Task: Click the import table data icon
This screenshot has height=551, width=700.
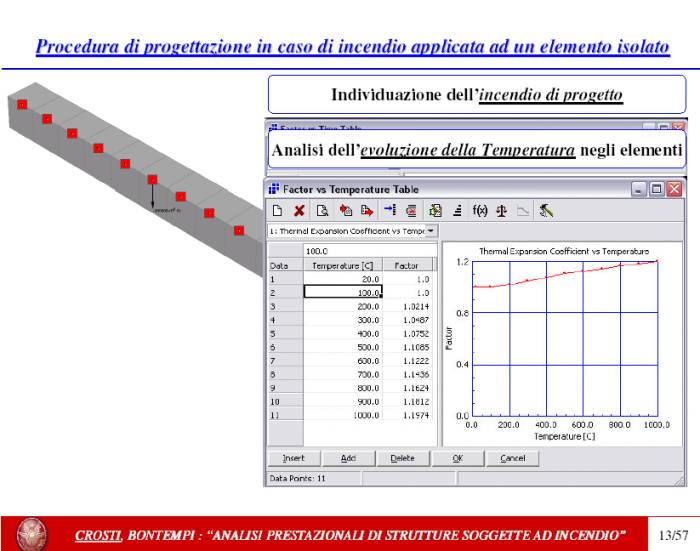Action: pos(344,211)
